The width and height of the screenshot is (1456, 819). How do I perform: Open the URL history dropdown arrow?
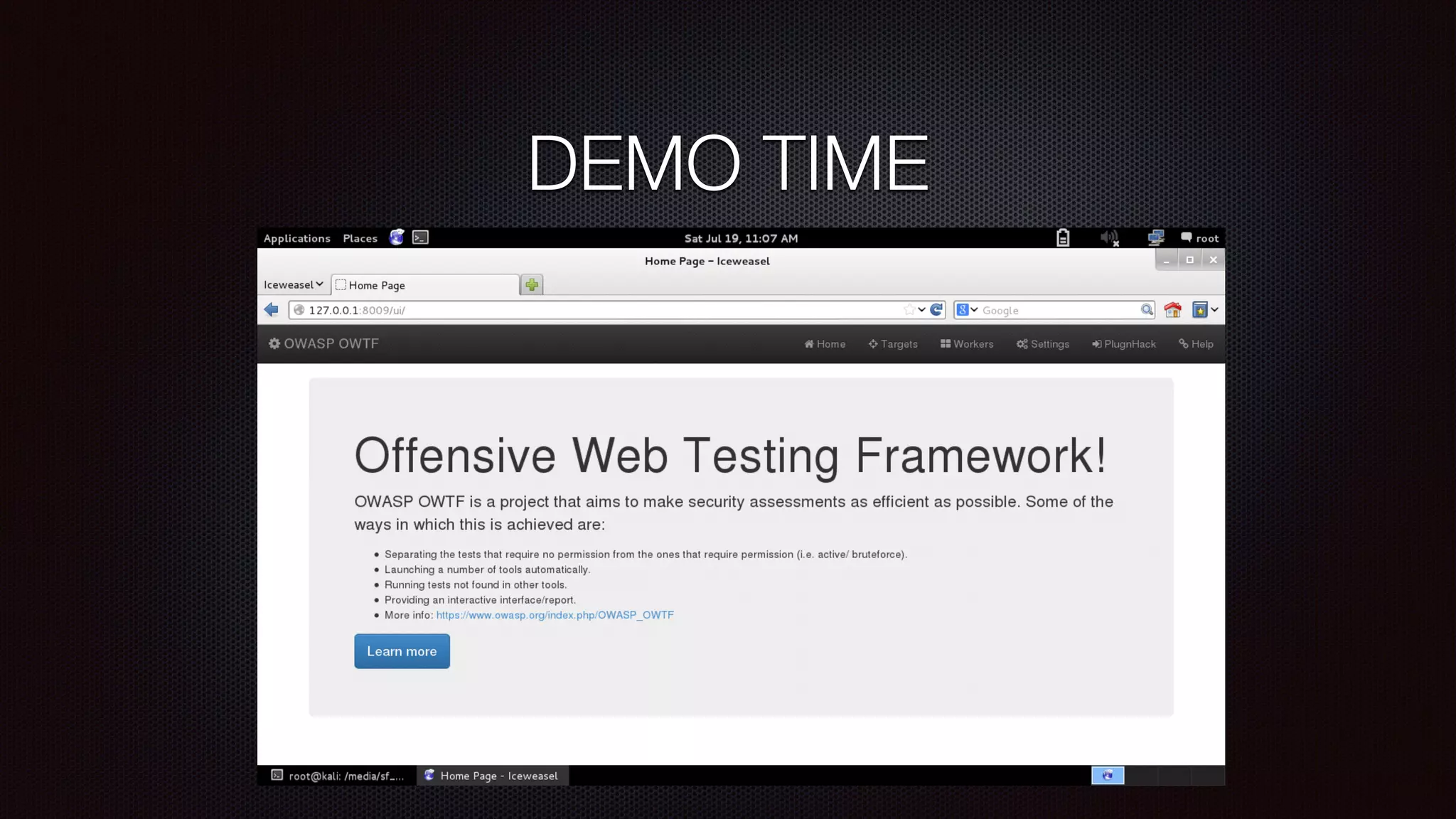click(922, 310)
